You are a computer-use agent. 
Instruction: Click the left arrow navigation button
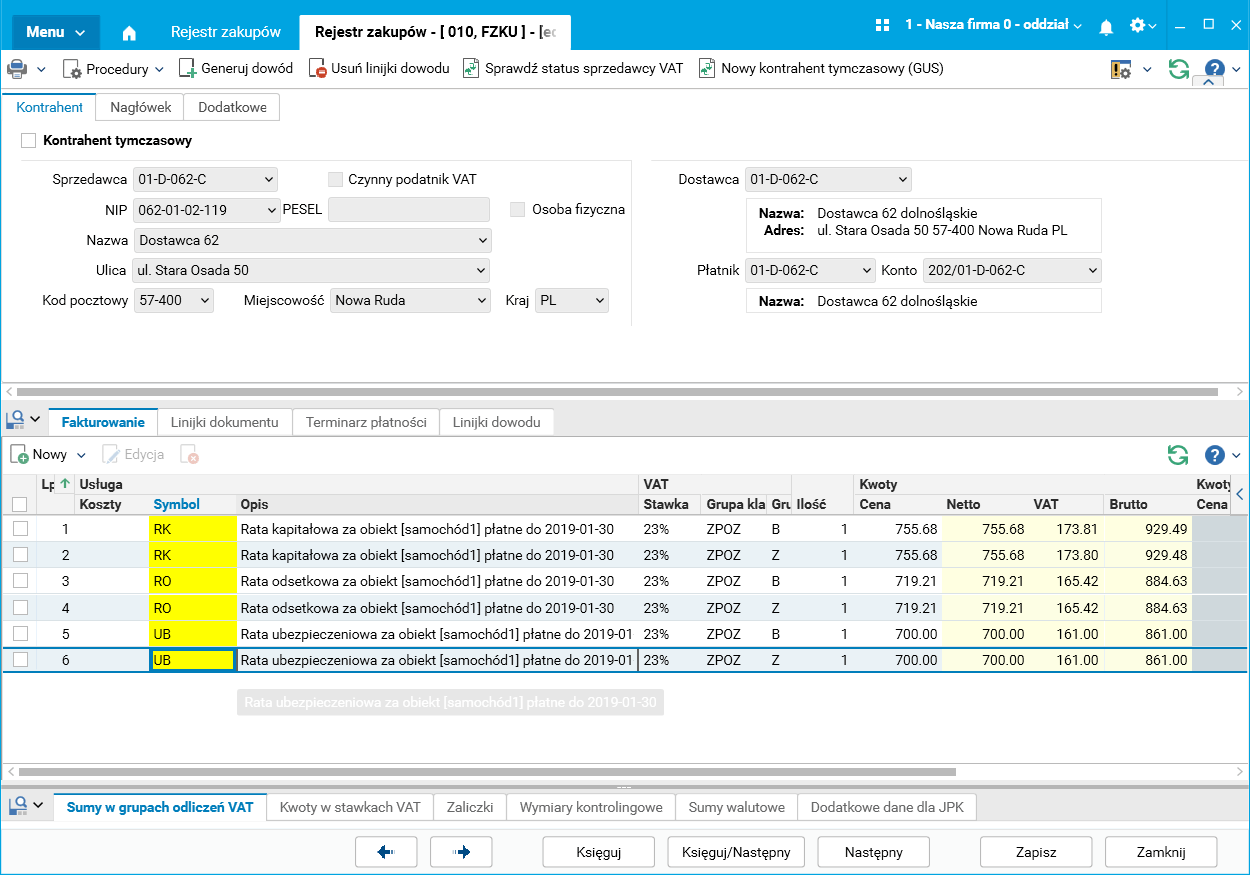[386, 852]
